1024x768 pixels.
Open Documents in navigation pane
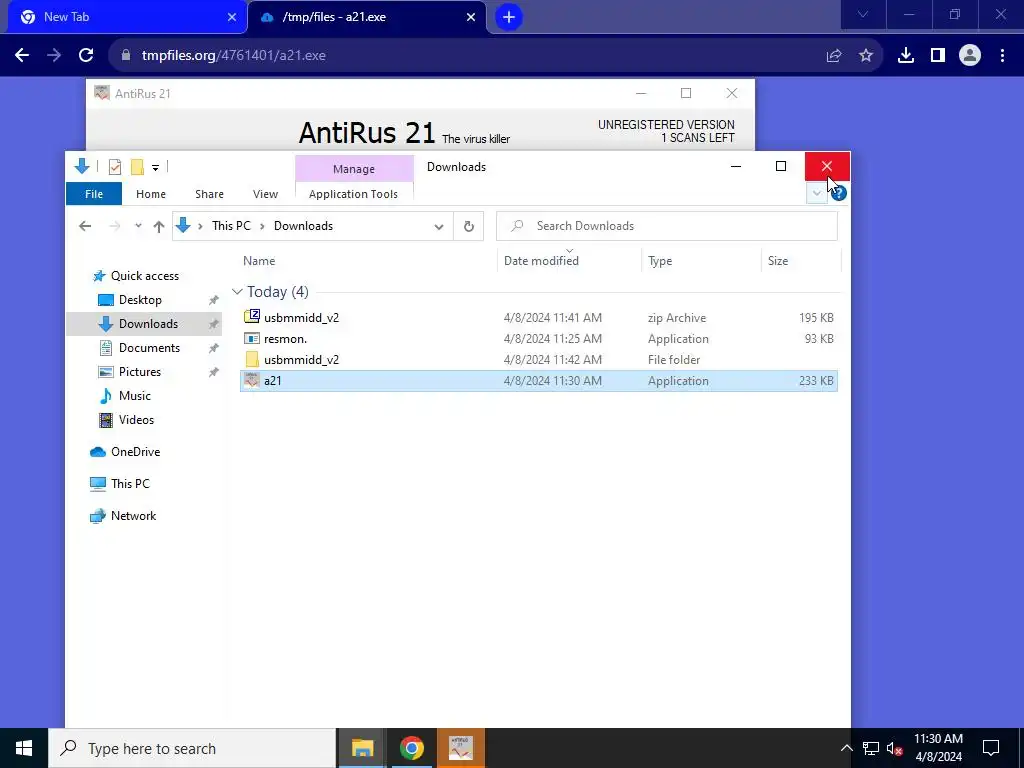pos(149,348)
